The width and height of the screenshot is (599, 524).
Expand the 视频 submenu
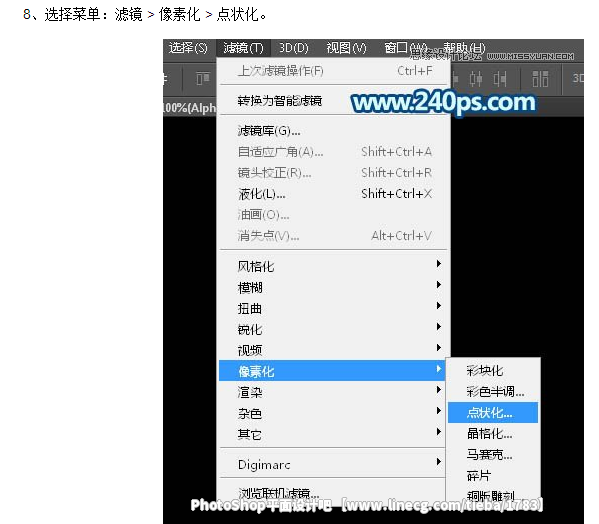[x=333, y=350]
